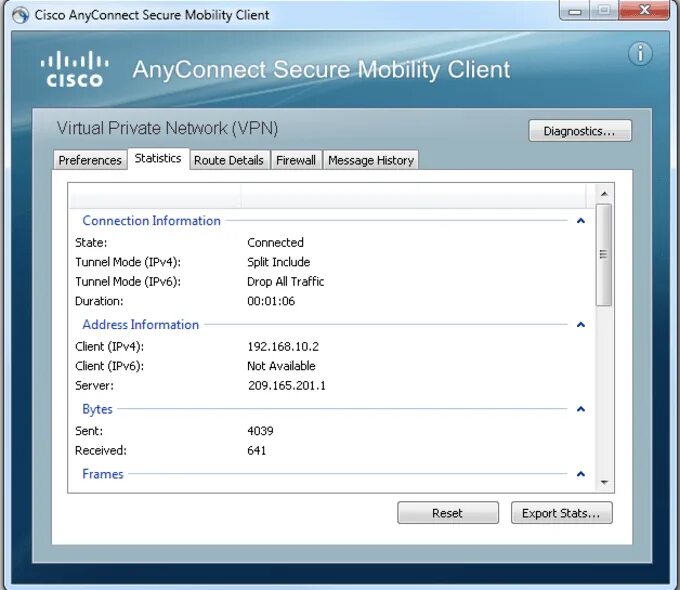The height and width of the screenshot is (590, 680).
Task: View the Message History tab
Action: pos(370,160)
